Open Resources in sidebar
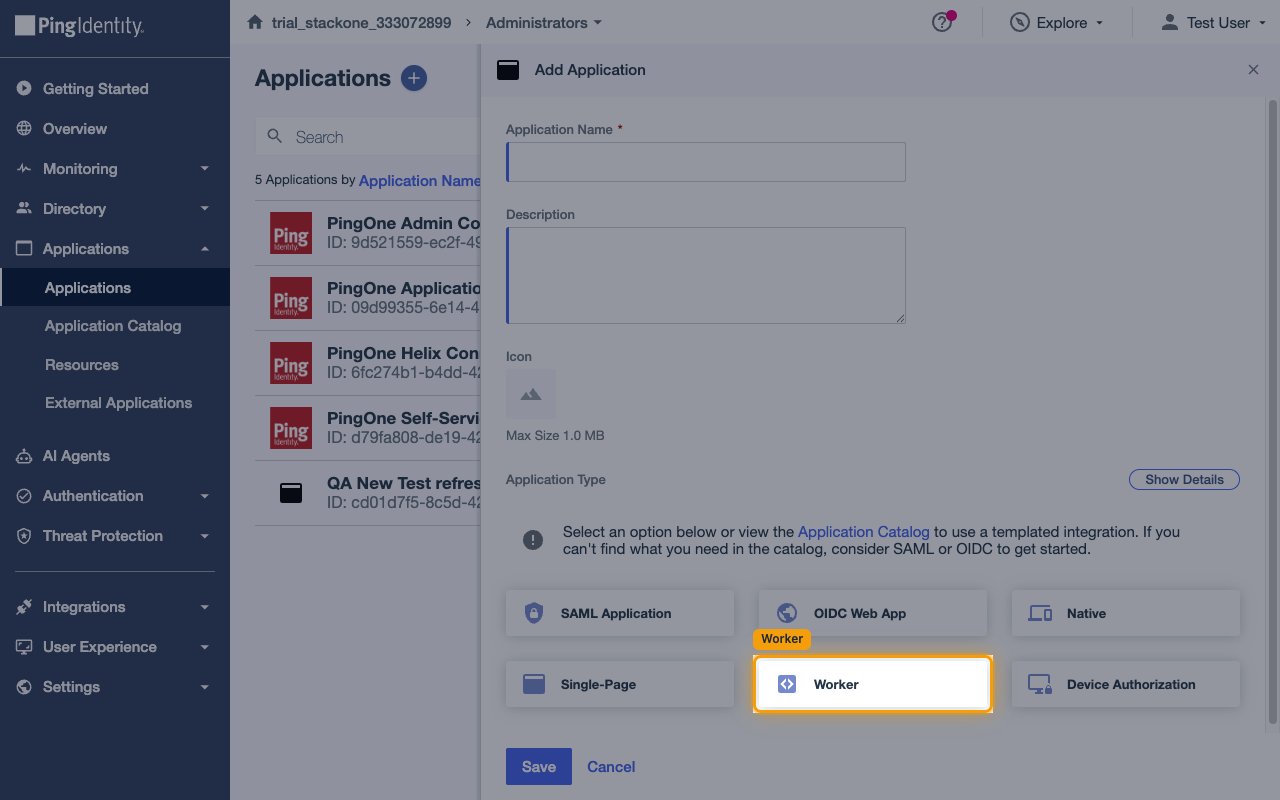 pyautogui.click(x=82, y=365)
